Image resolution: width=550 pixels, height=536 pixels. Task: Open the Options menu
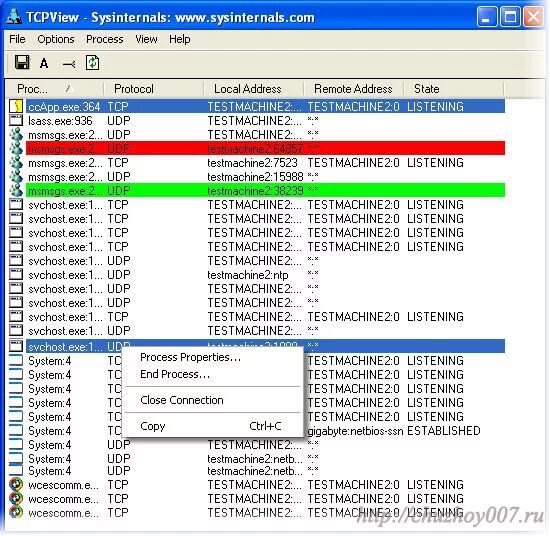(x=56, y=39)
